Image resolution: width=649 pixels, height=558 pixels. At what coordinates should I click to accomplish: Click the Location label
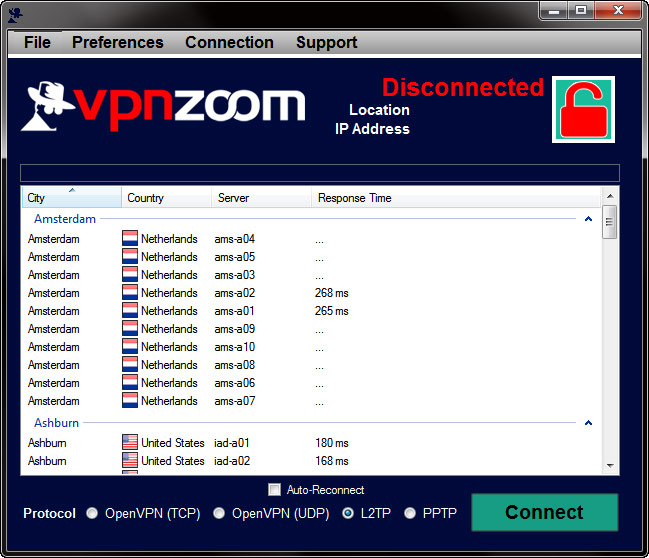click(x=379, y=110)
